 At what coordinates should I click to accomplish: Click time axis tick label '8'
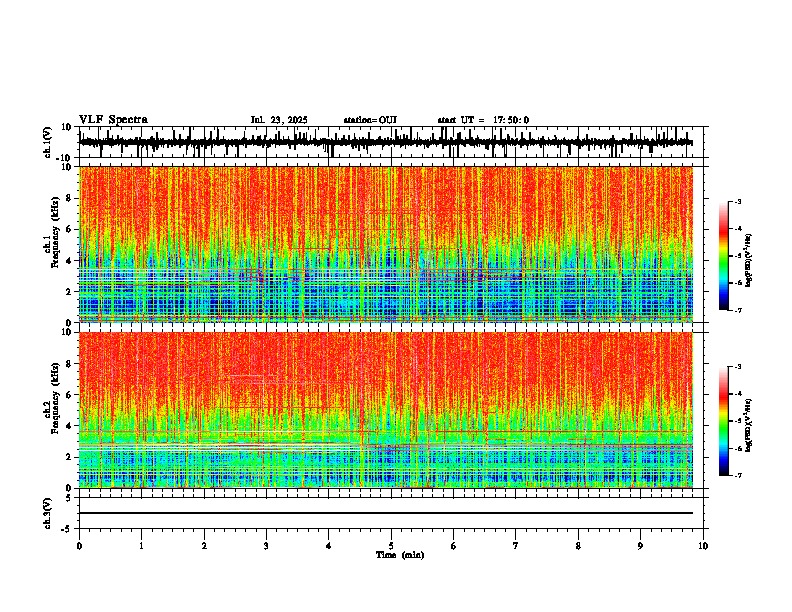coord(578,546)
